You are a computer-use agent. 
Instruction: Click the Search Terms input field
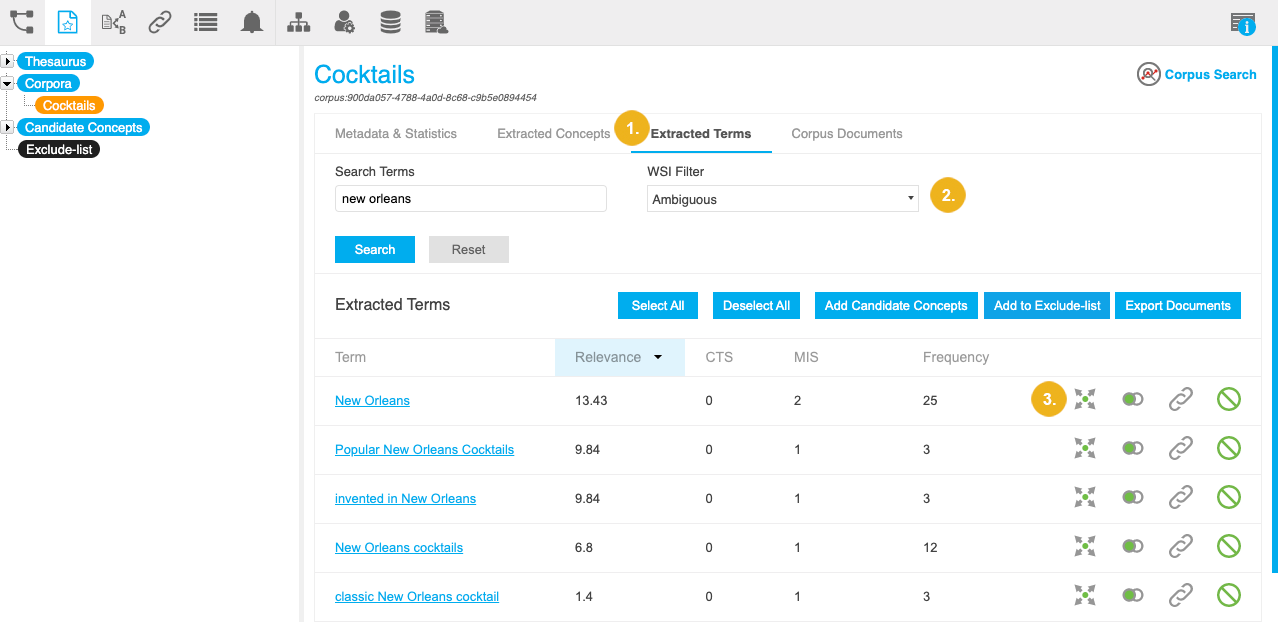(470, 199)
